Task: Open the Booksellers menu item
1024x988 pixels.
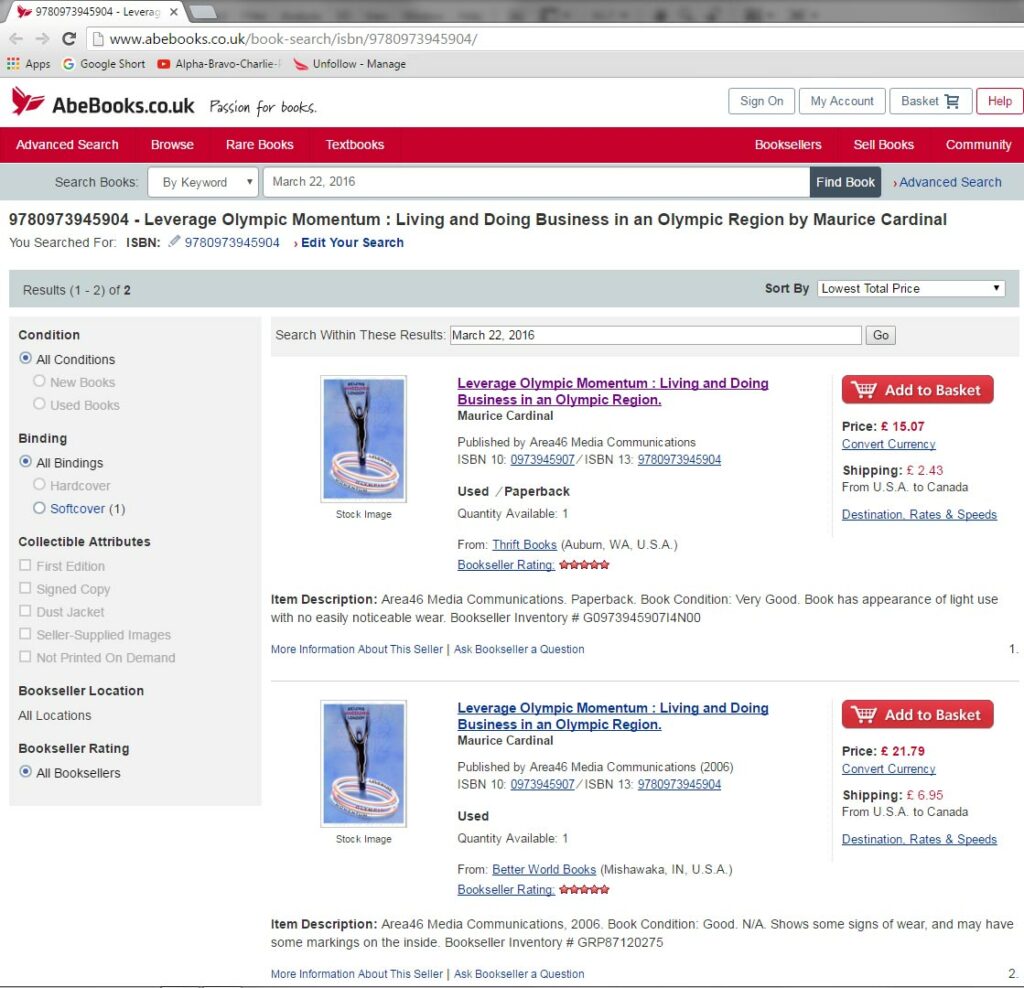Action: pyautogui.click(x=788, y=145)
